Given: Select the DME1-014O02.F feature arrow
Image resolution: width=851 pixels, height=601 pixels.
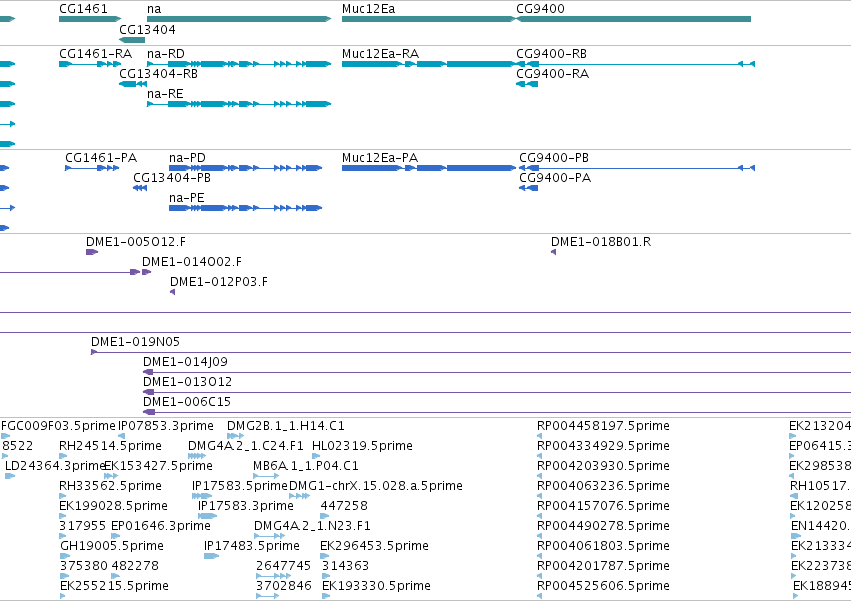Looking at the screenshot, I should coord(146,272).
